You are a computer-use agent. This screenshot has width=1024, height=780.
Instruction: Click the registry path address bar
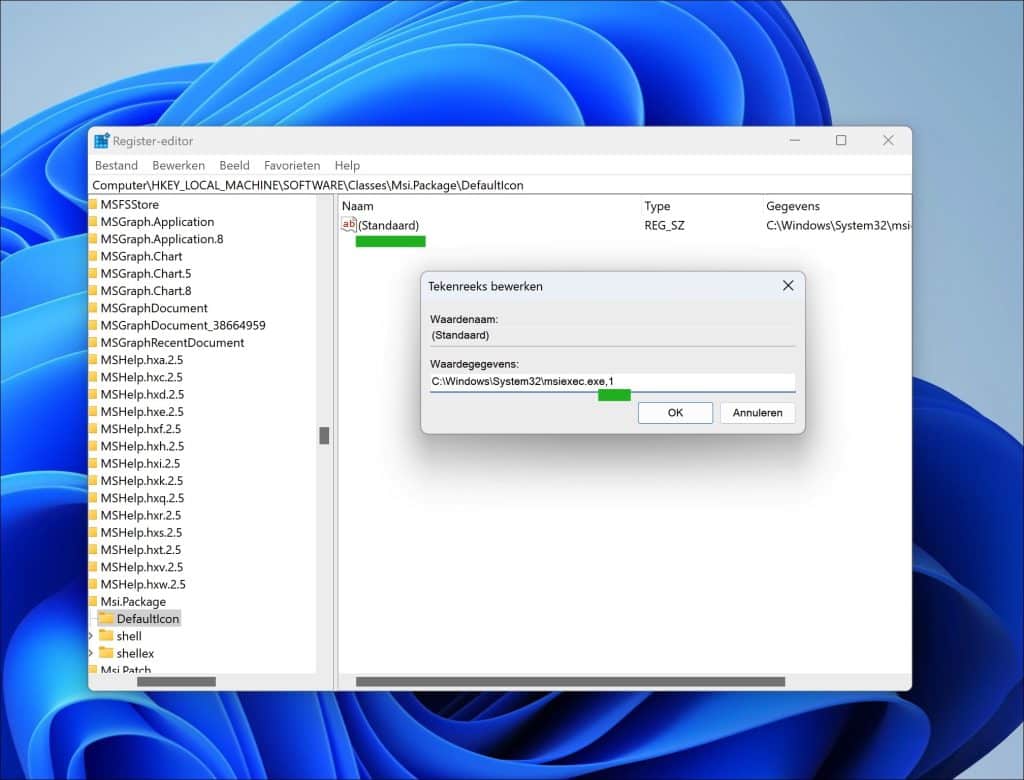501,186
